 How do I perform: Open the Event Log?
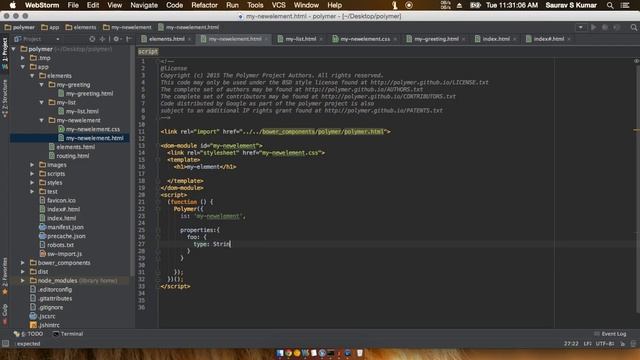[610, 334]
